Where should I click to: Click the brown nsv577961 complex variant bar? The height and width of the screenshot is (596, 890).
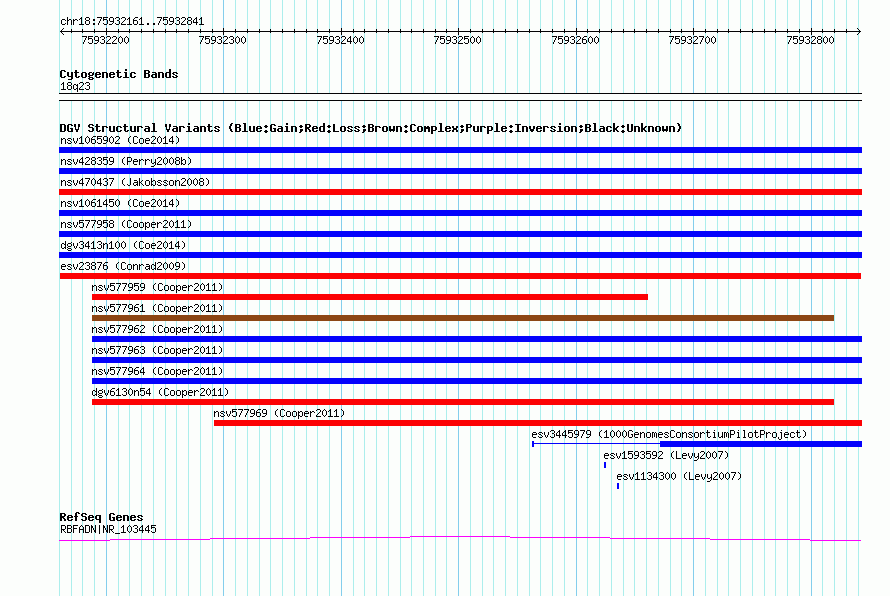pyautogui.click(x=463, y=318)
